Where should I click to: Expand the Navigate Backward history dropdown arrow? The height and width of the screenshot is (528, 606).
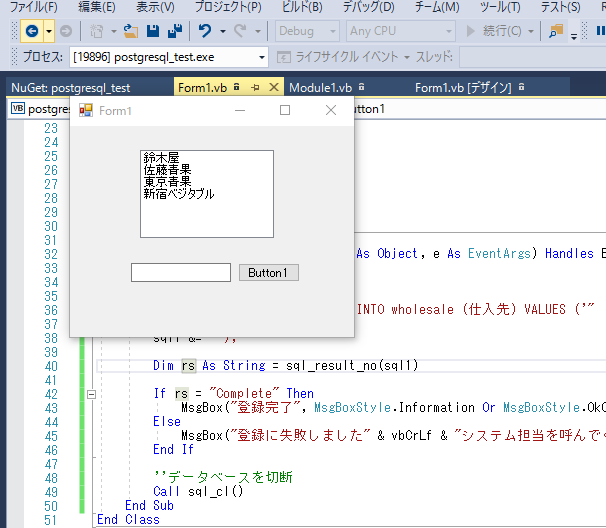point(48,31)
